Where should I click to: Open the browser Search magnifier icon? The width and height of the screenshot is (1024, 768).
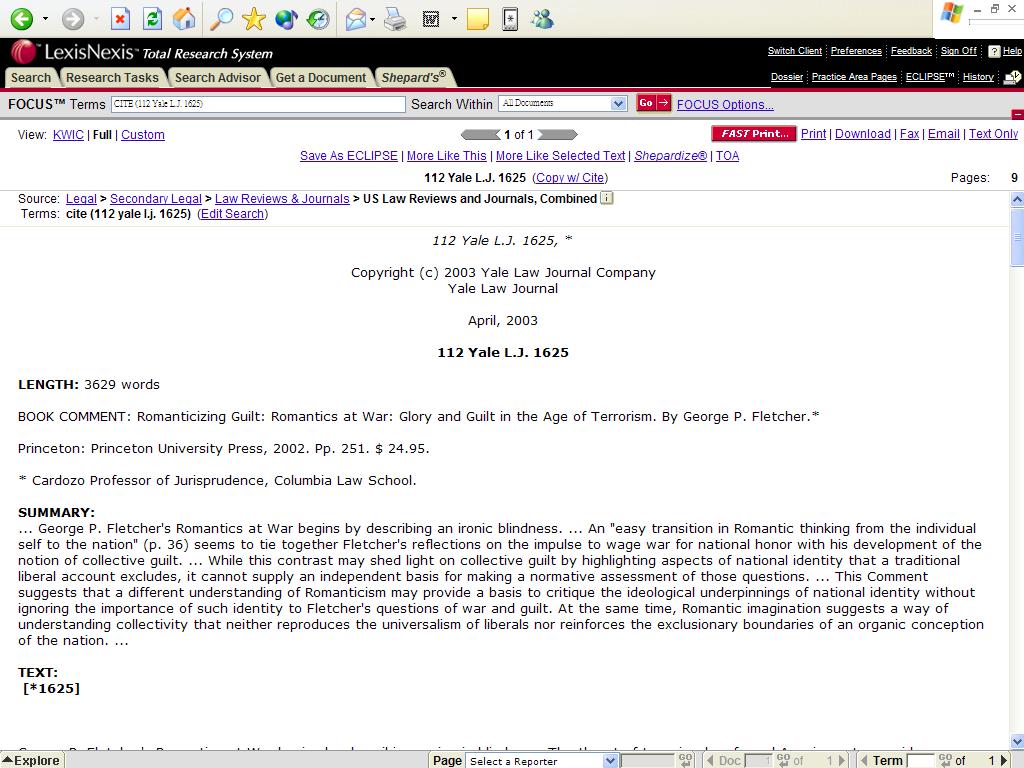tap(221, 19)
